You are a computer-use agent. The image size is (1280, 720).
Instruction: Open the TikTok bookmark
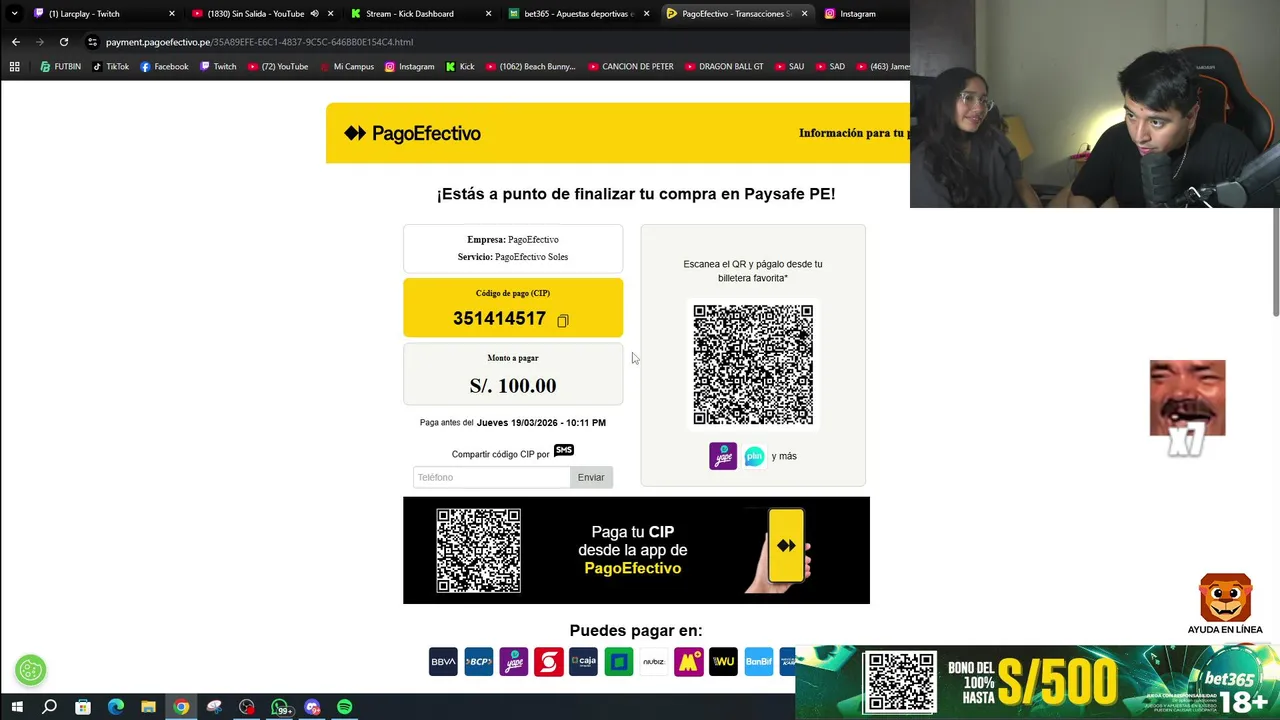110,67
